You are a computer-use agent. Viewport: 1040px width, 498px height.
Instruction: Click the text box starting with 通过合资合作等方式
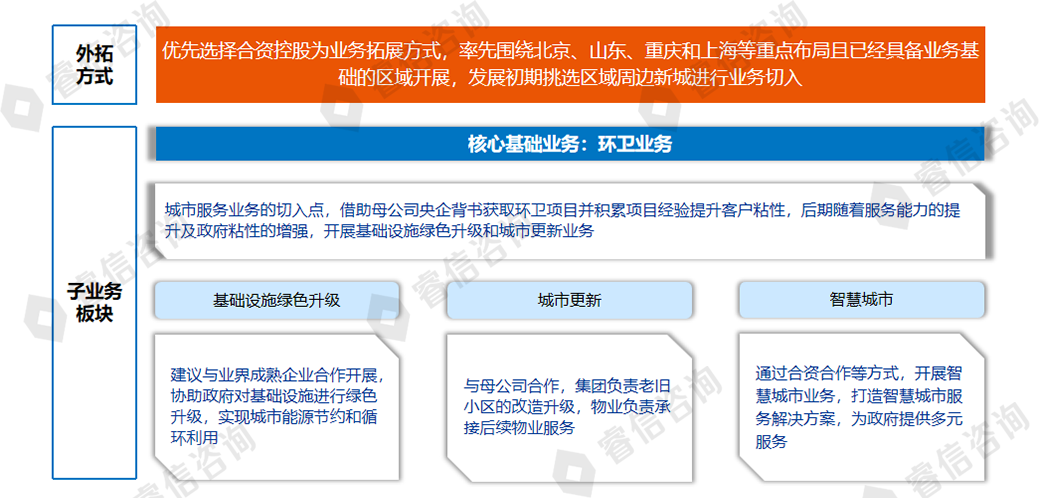(x=861, y=405)
